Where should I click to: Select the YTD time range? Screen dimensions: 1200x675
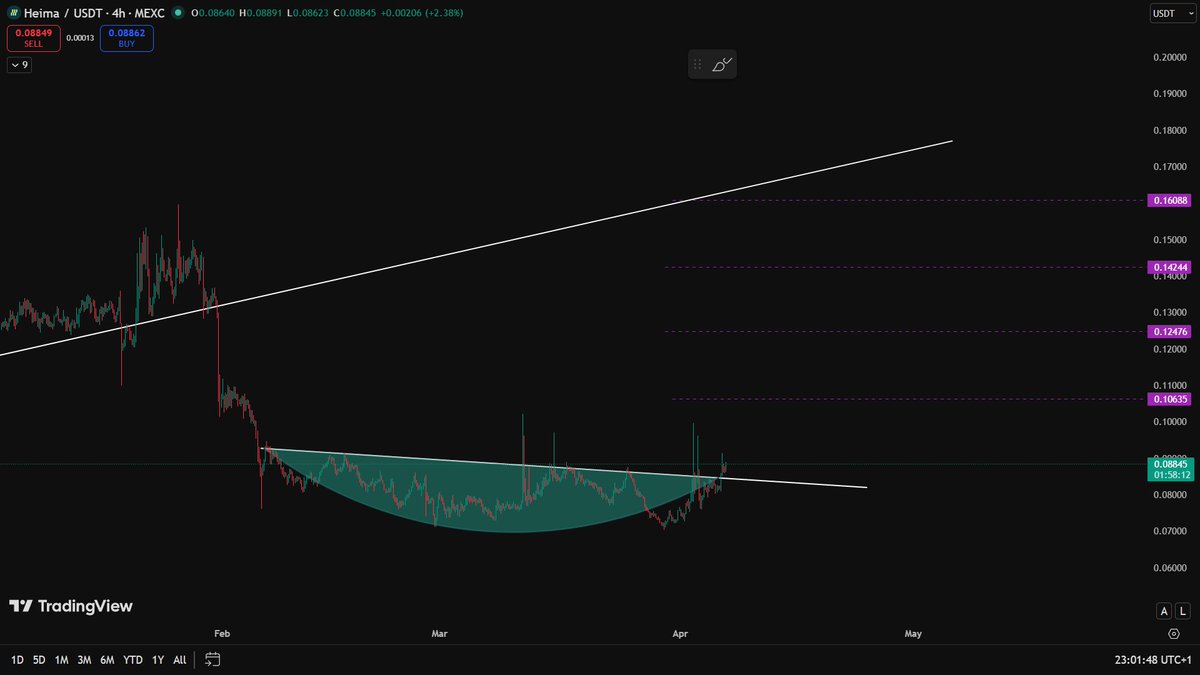[132, 660]
